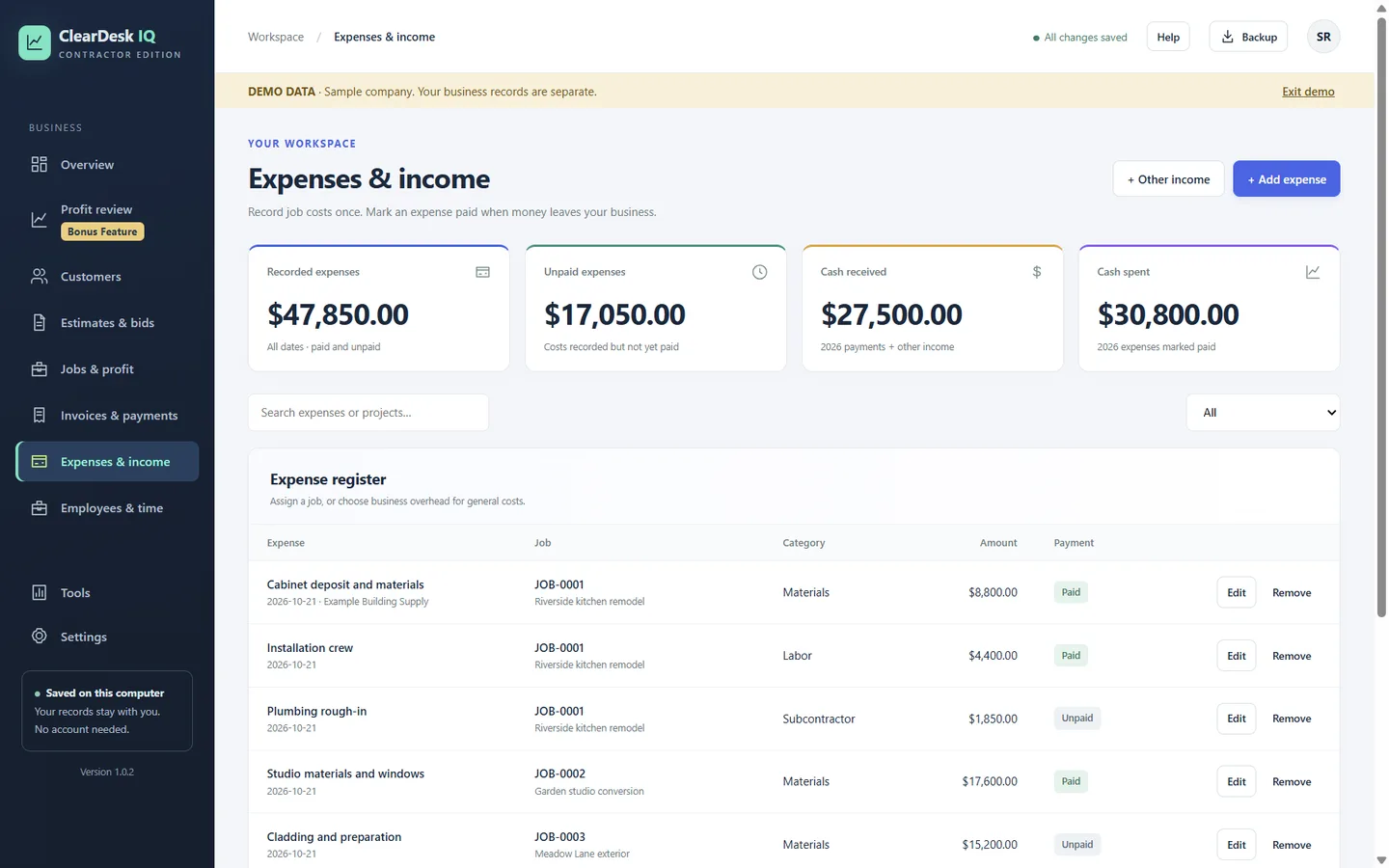
Task: Click the Subcontractor category cell
Action: pyautogui.click(x=819, y=719)
